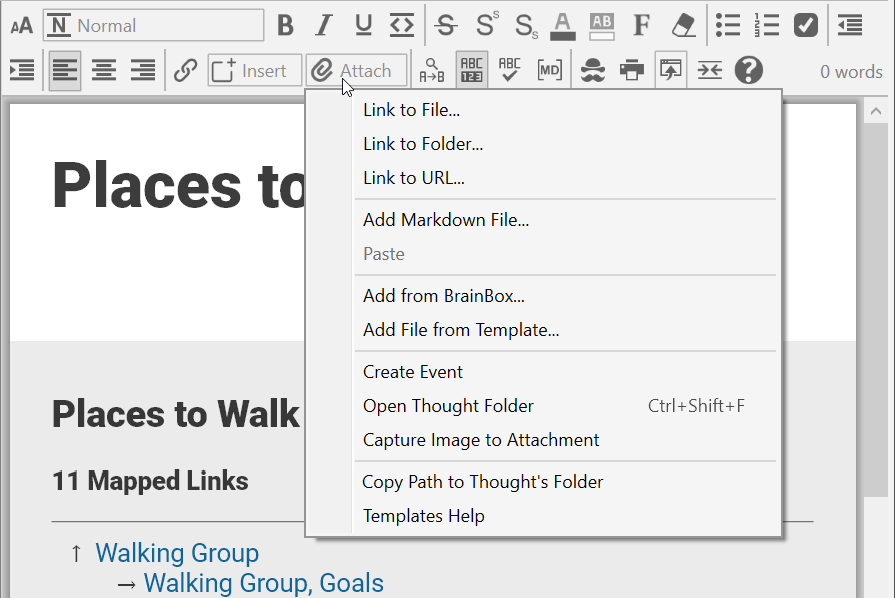Collapse the Attach dropdown menu

click(x=356, y=71)
